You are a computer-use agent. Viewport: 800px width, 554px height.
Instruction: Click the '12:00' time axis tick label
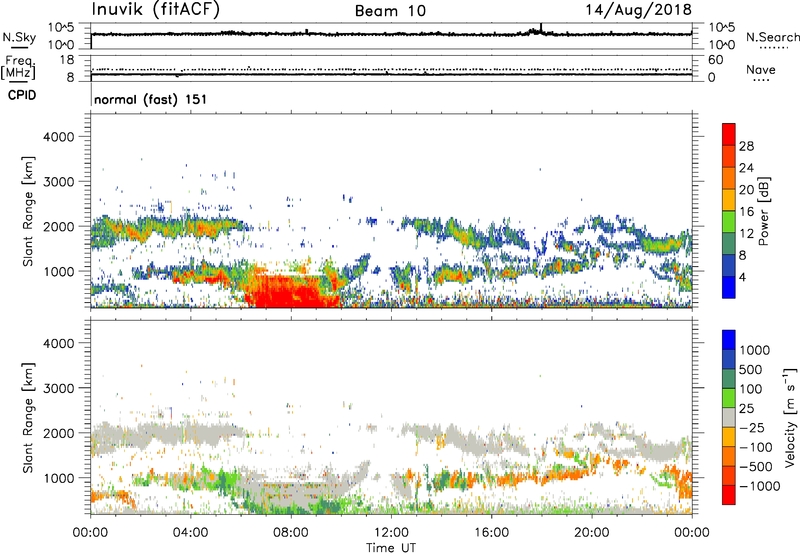click(391, 533)
